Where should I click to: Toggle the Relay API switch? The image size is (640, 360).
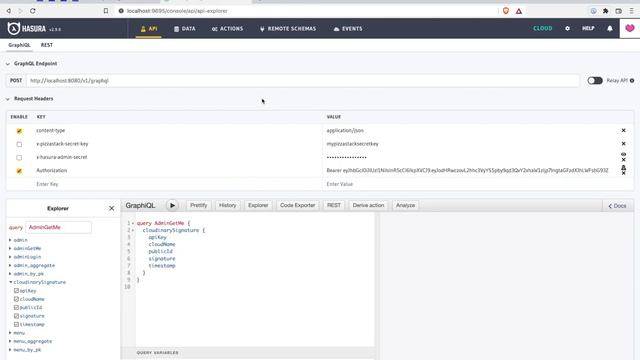pos(595,80)
